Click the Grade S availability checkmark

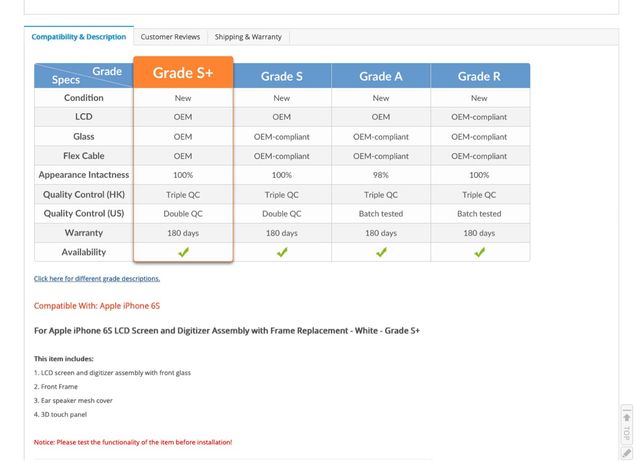282,252
